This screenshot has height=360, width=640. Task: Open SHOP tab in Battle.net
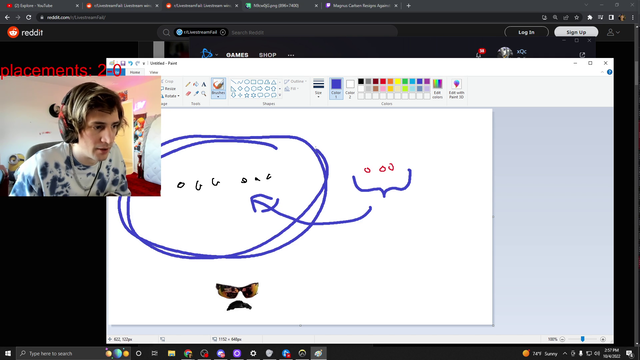pos(267,55)
